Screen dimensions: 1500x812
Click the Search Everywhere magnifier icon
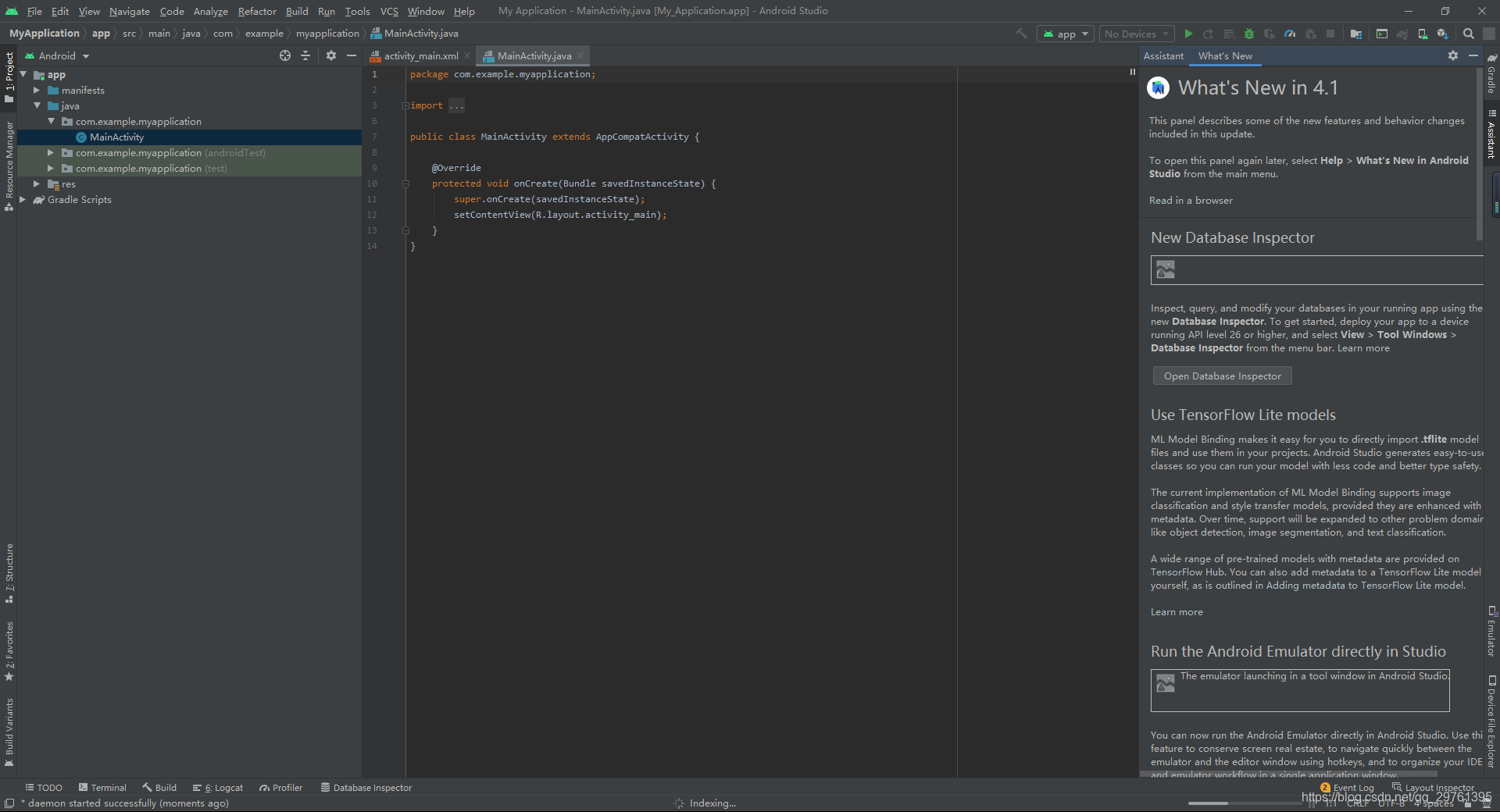pos(1469,34)
